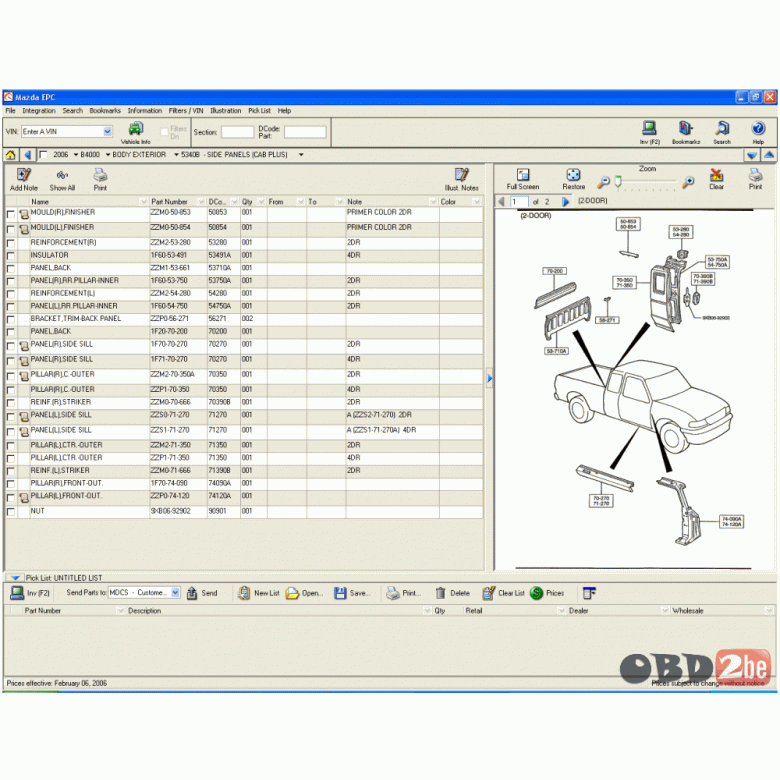Viewport: 780px width, 780px height.
Task: Zoom out the illustration magnifier
Action: pos(603,182)
